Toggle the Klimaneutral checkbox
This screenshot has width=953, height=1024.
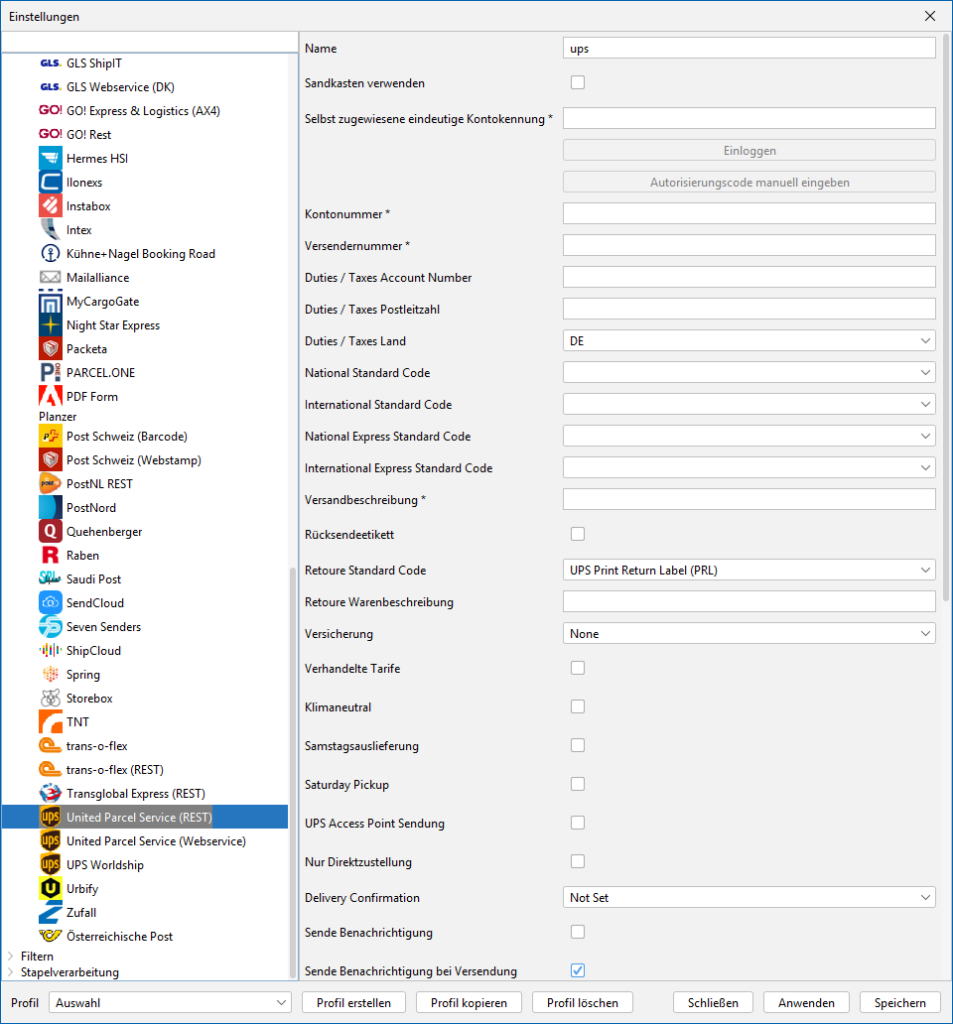[577, 707]
